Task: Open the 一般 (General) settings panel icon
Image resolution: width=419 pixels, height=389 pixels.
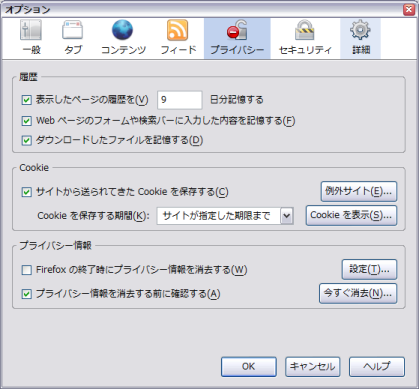Action: [31, 38]
